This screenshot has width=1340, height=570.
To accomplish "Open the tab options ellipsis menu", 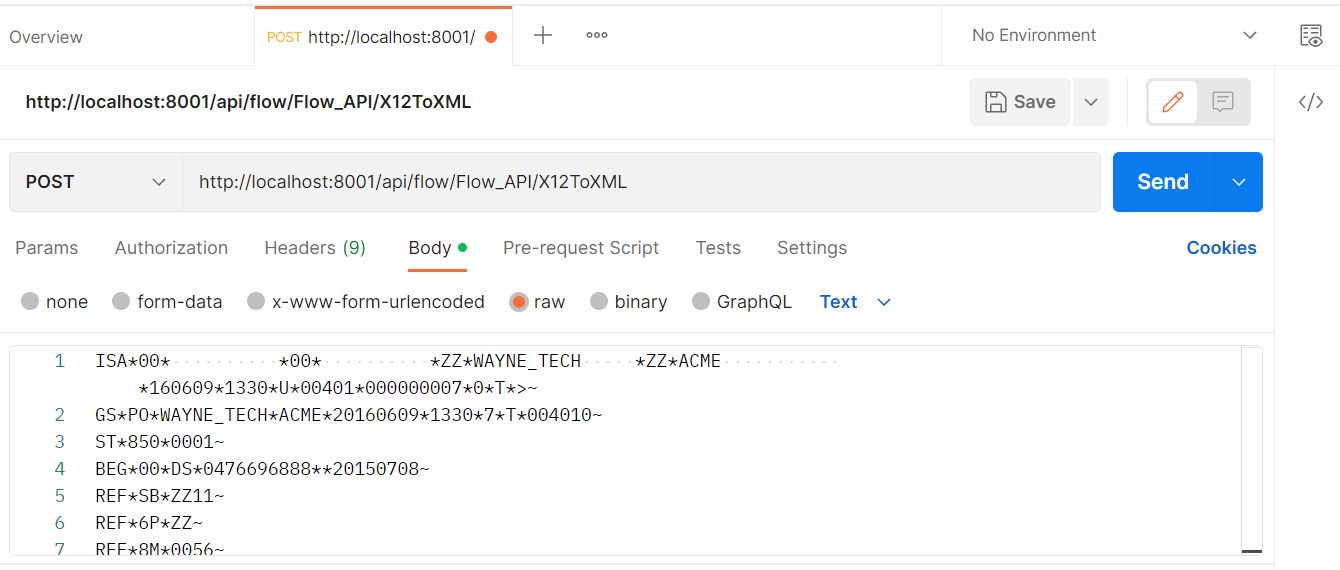I will [597, 36].
